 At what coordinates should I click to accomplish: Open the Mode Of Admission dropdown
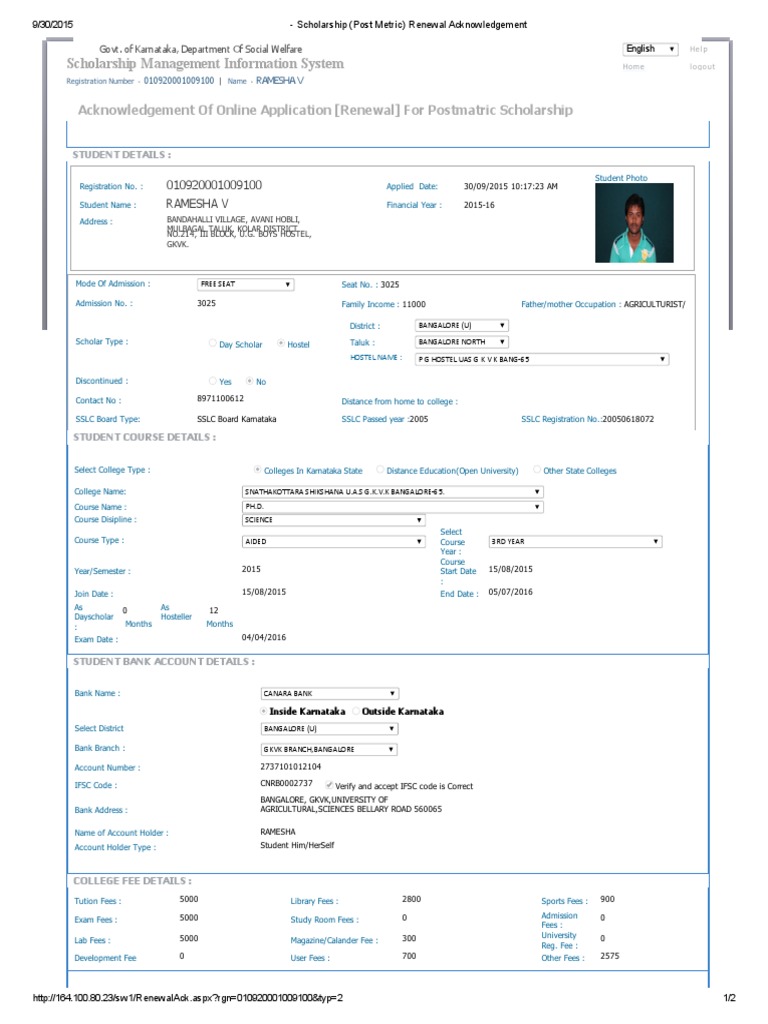[x=246, y=284]
